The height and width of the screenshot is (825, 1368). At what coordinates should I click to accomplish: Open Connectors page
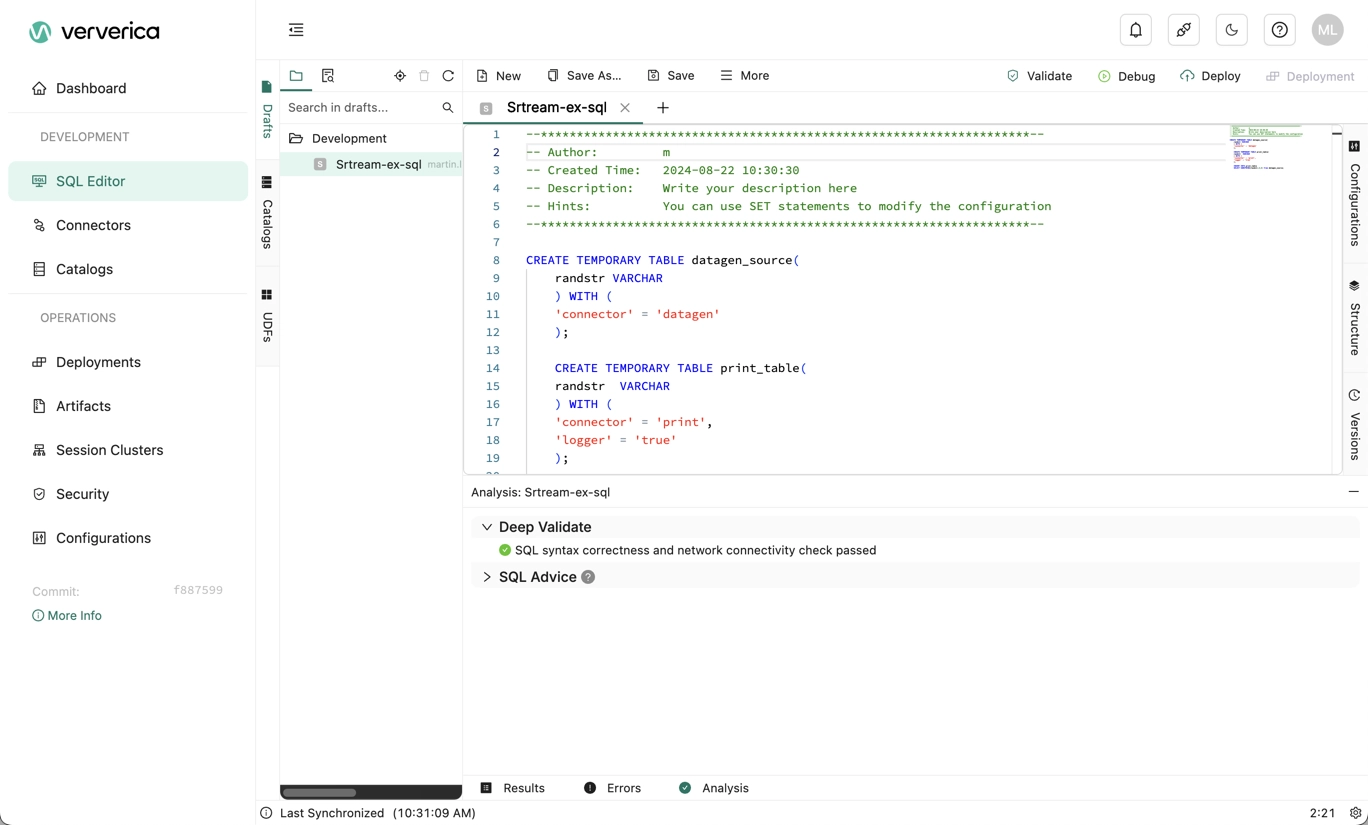pyautogui.click(x=128, y=225)
